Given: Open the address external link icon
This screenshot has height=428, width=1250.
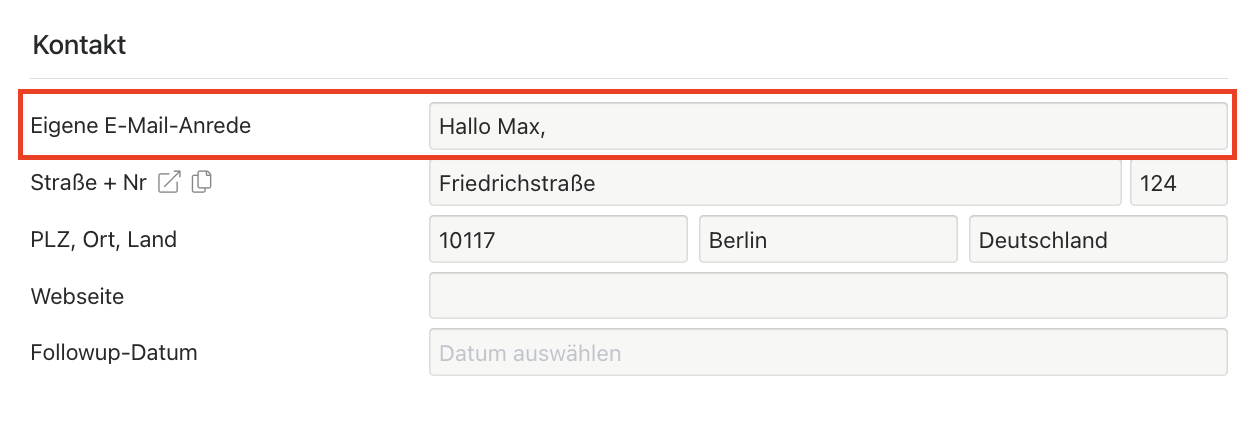Looking at the screenshot, I should 171,182.
